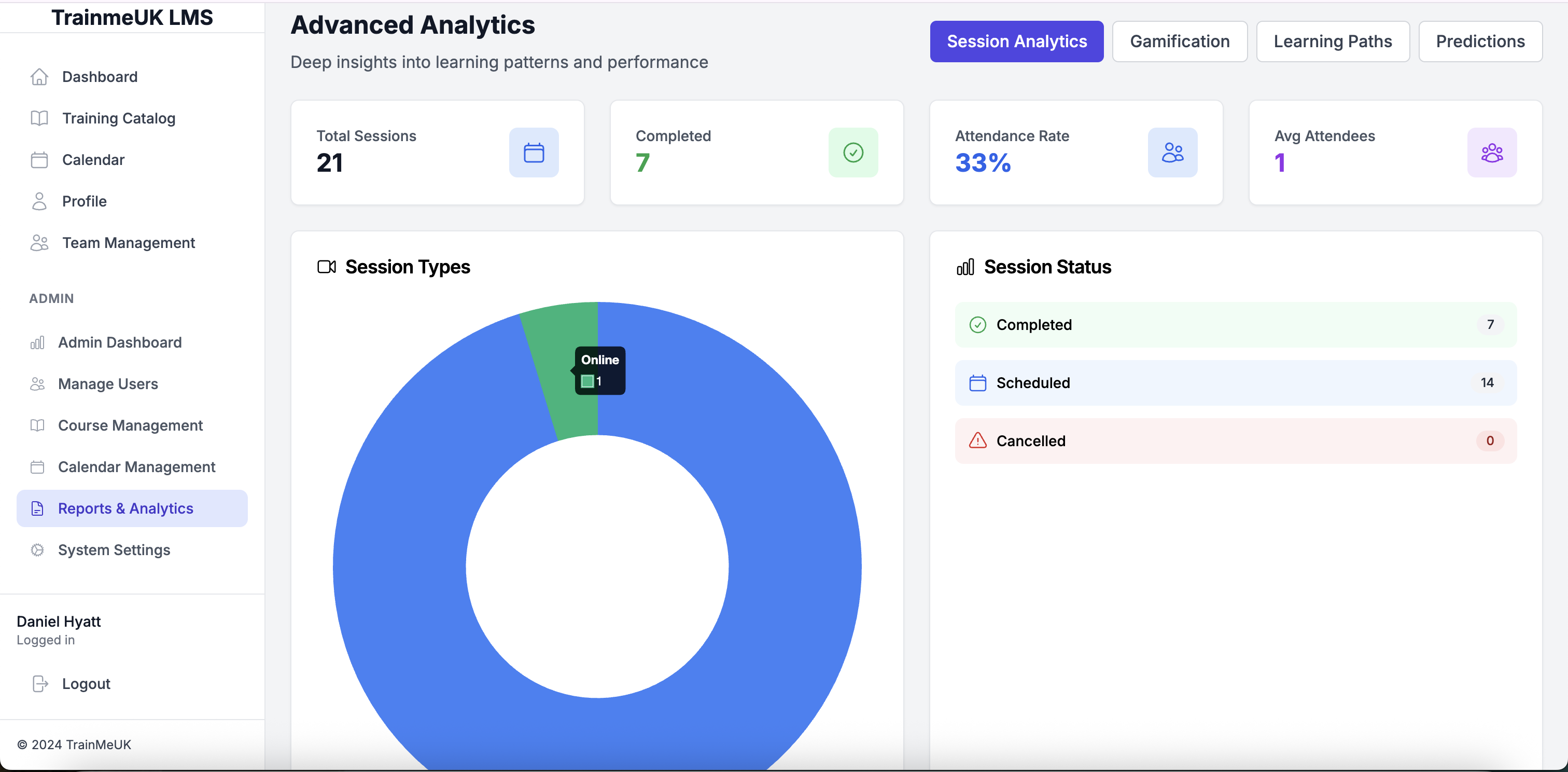Click the Dashboard home icon
This screenshot has height=772, width=1568.
(39, 77)
